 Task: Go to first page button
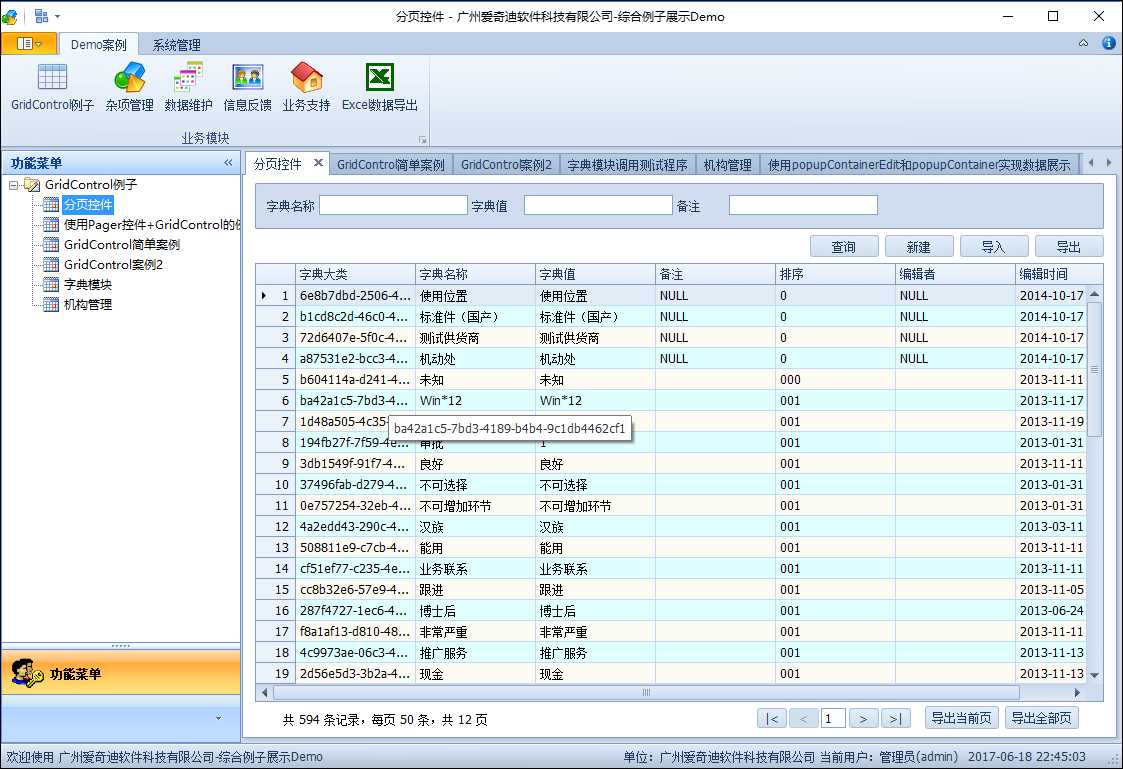tap(772, 718)
